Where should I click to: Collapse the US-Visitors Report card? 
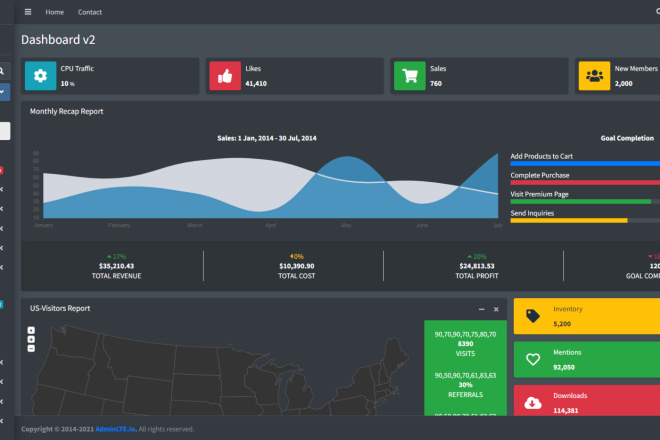point(480,309)
